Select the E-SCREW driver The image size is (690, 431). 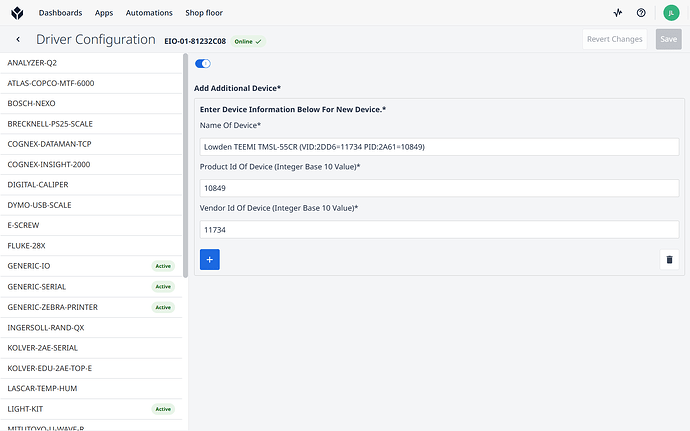[91, 225]
